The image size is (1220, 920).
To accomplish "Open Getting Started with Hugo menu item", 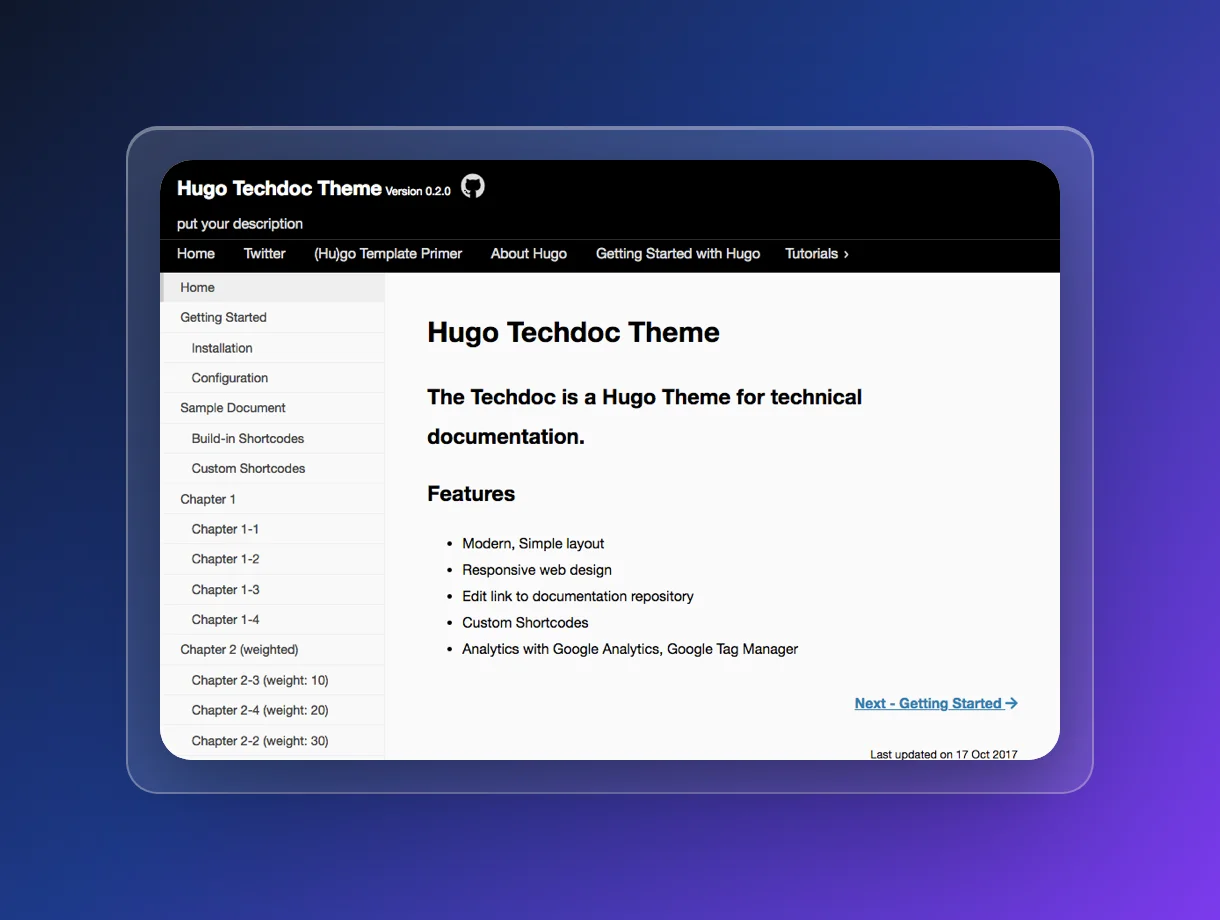I will point(678,254).
